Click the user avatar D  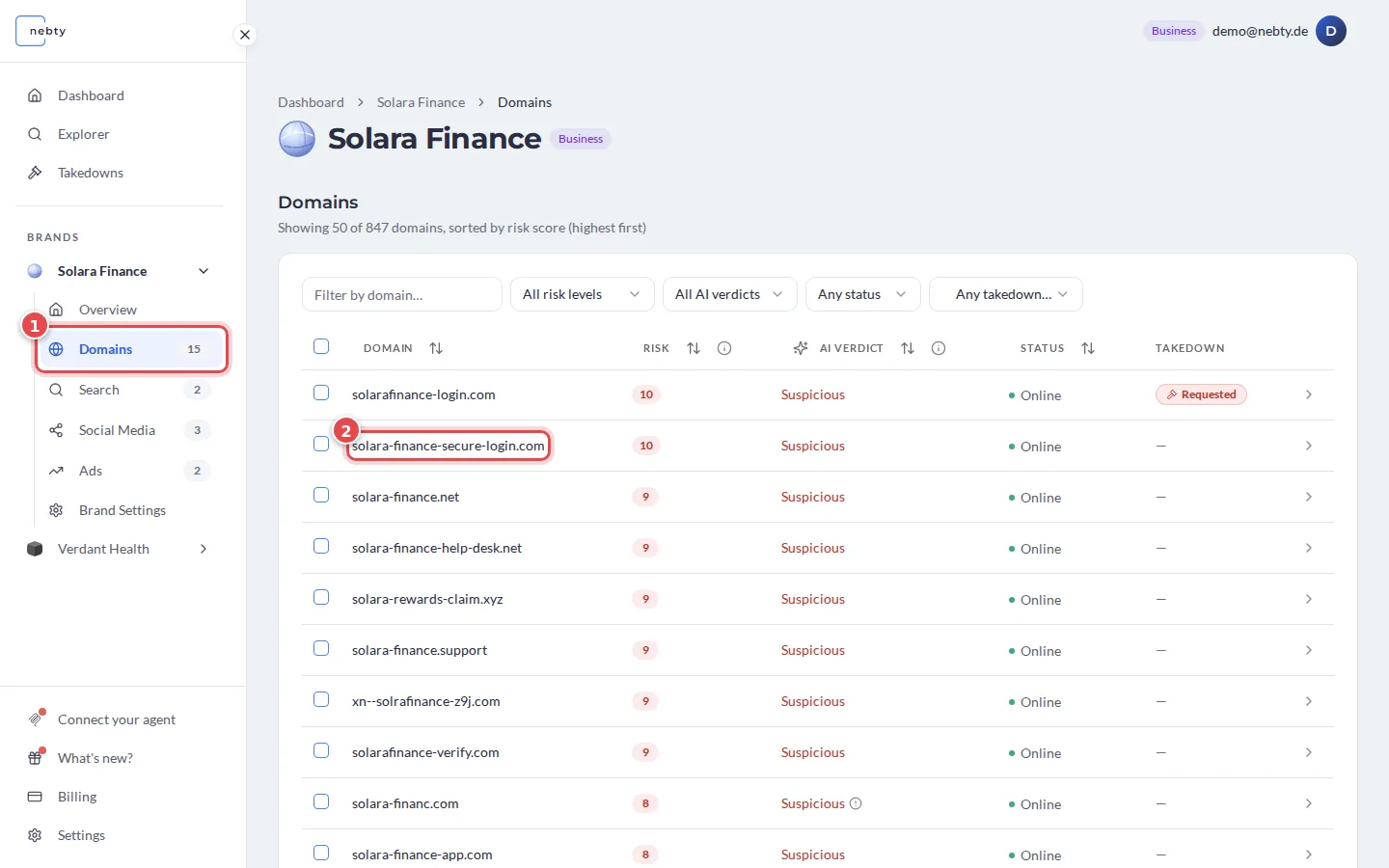(x=1331, y=31)
